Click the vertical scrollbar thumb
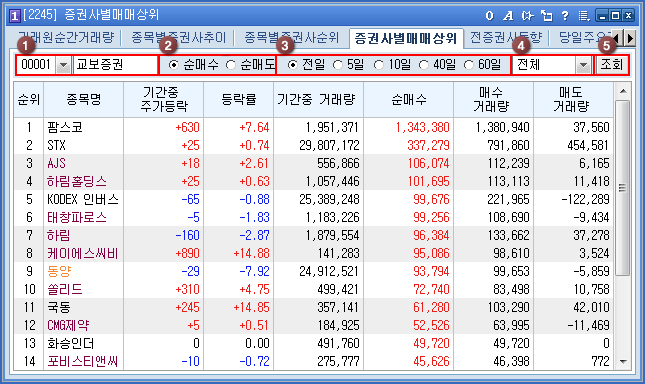This screenshot has width=645, height=384. tap(622, 188)
